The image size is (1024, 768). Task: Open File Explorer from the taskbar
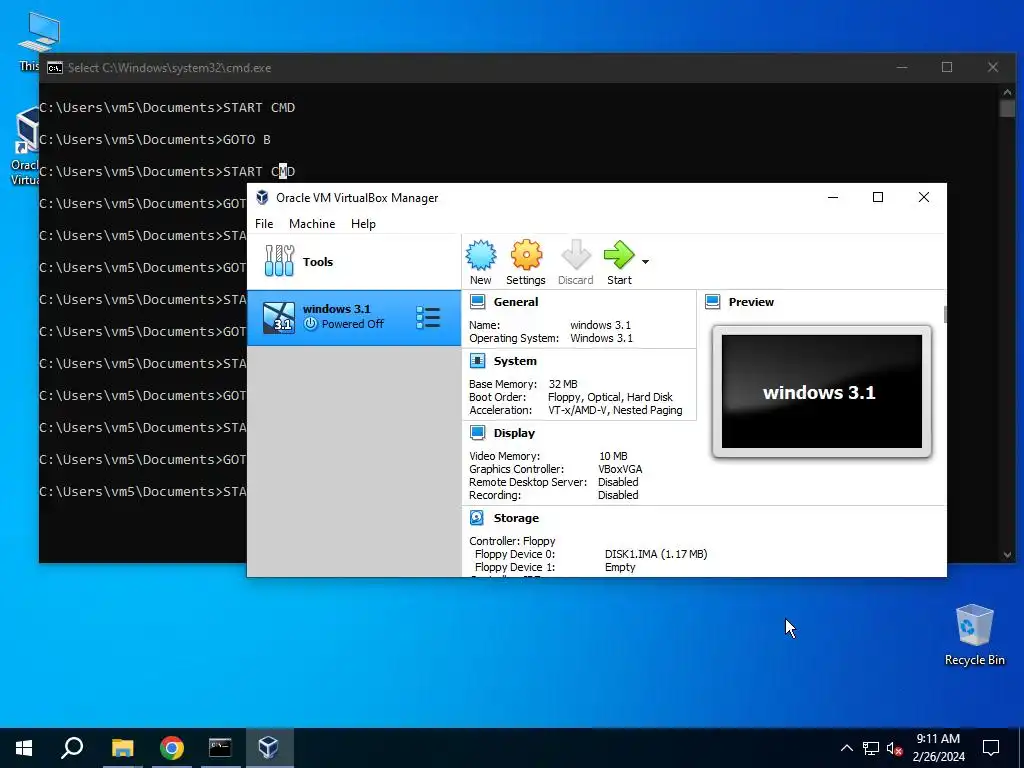coord(122,748)
